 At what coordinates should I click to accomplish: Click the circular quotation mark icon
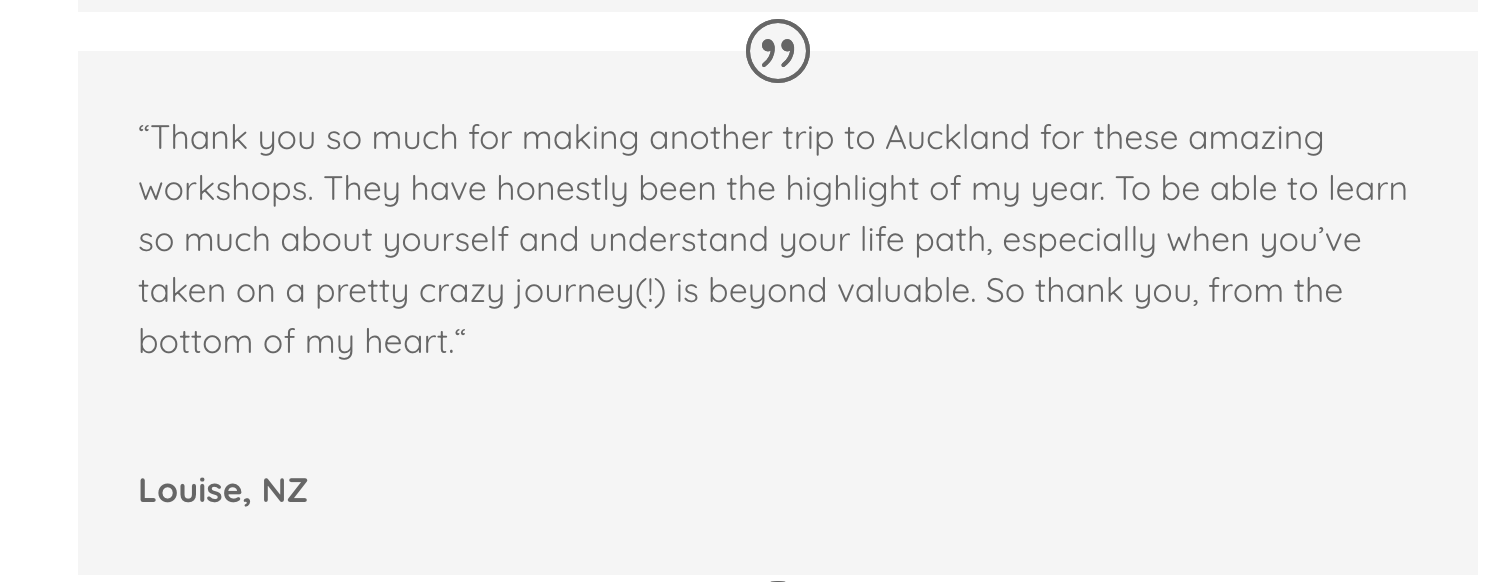point(778,51)
